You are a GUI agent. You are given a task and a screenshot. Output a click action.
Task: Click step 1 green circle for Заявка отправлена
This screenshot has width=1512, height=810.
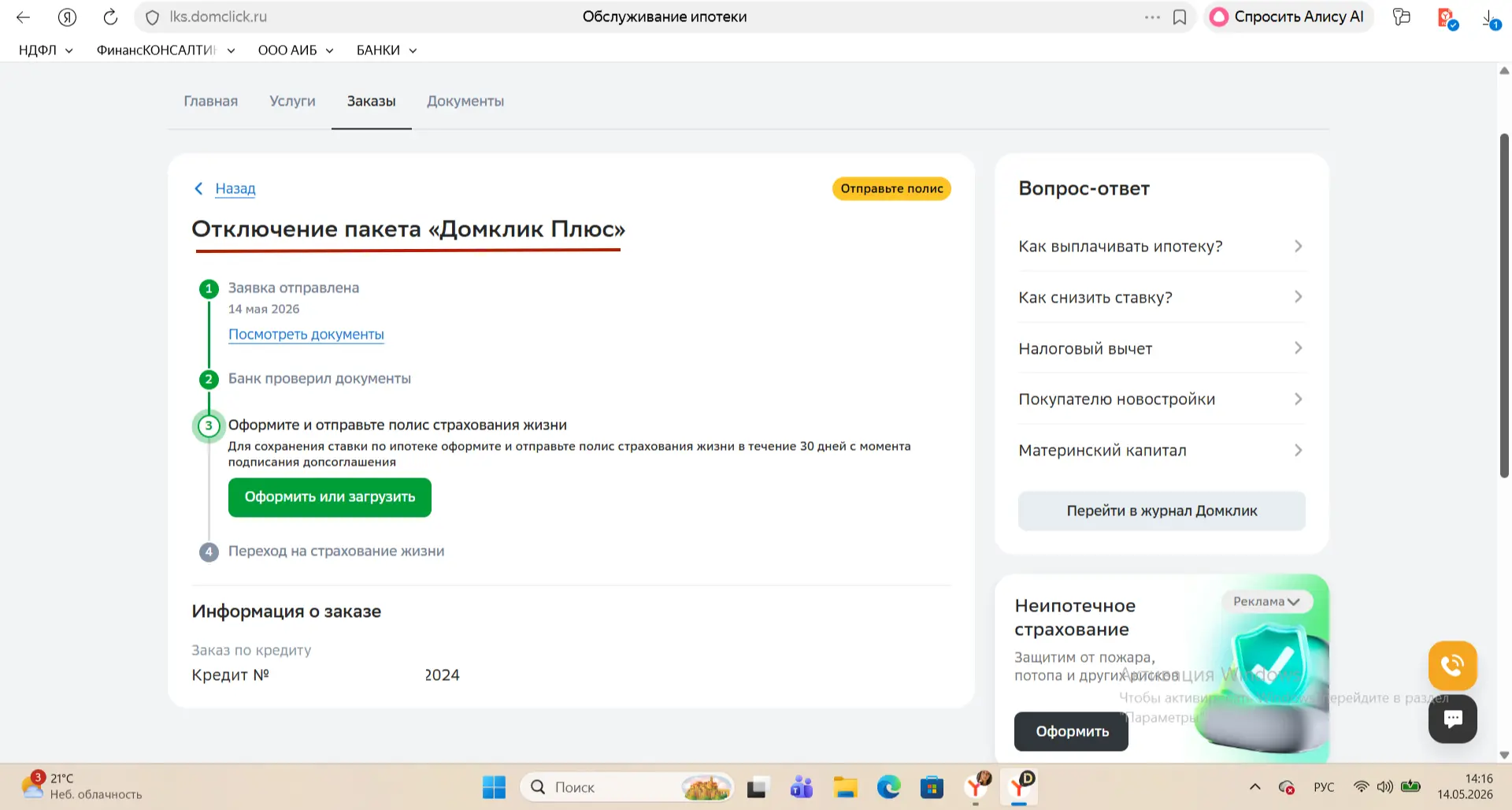(209, 288)
